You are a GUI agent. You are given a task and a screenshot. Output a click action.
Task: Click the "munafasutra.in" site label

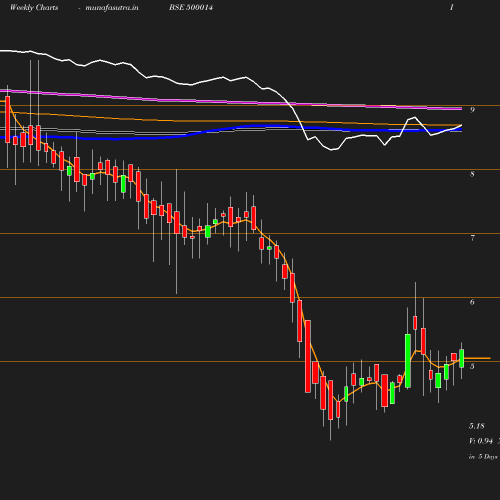pyautogui.click(x=112, y=8)
